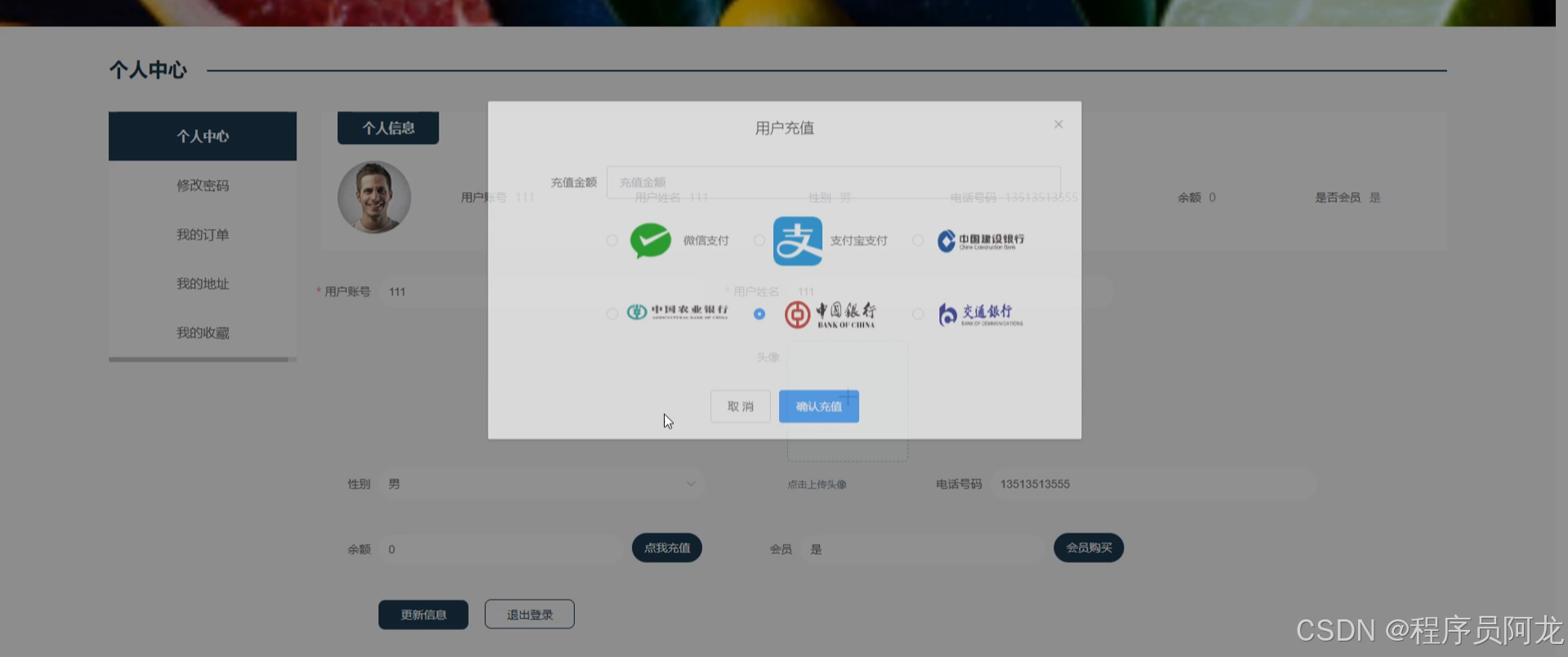Click the 会员购买 button
Image resolution: width=1568 pixels, height=657 pixels.
click(x=1089, y=547)
